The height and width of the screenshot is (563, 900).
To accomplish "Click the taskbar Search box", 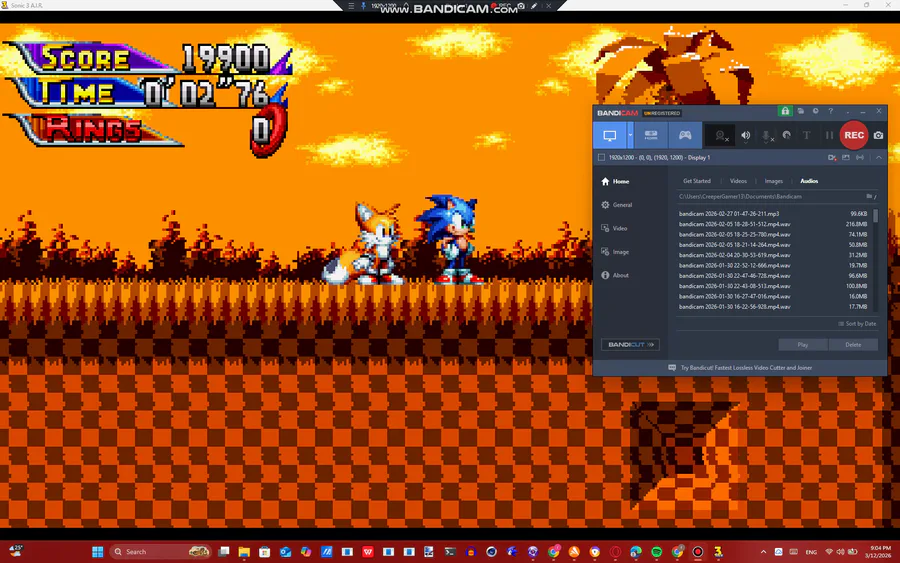I will (160, 552).
